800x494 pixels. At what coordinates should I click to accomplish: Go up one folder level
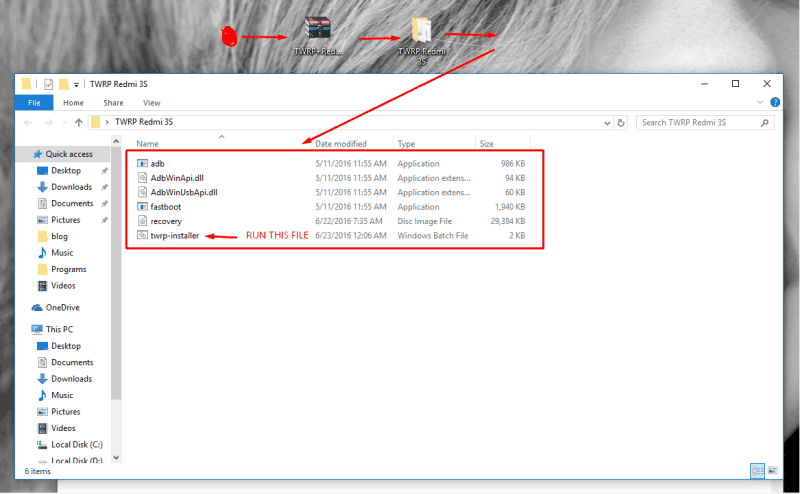coord(79,122)
